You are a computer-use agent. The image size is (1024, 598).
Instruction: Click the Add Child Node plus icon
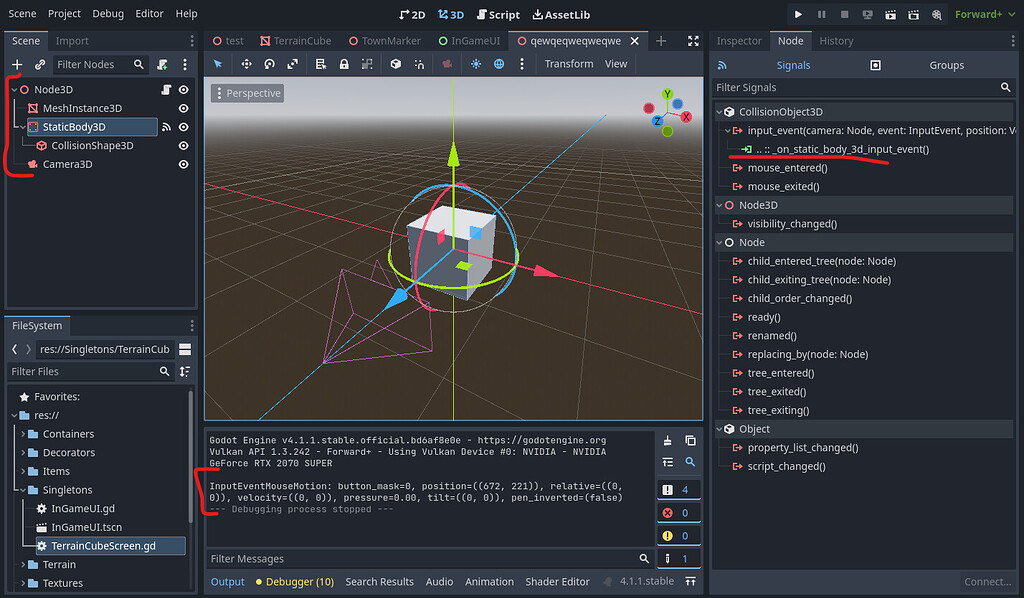point(17,64)
